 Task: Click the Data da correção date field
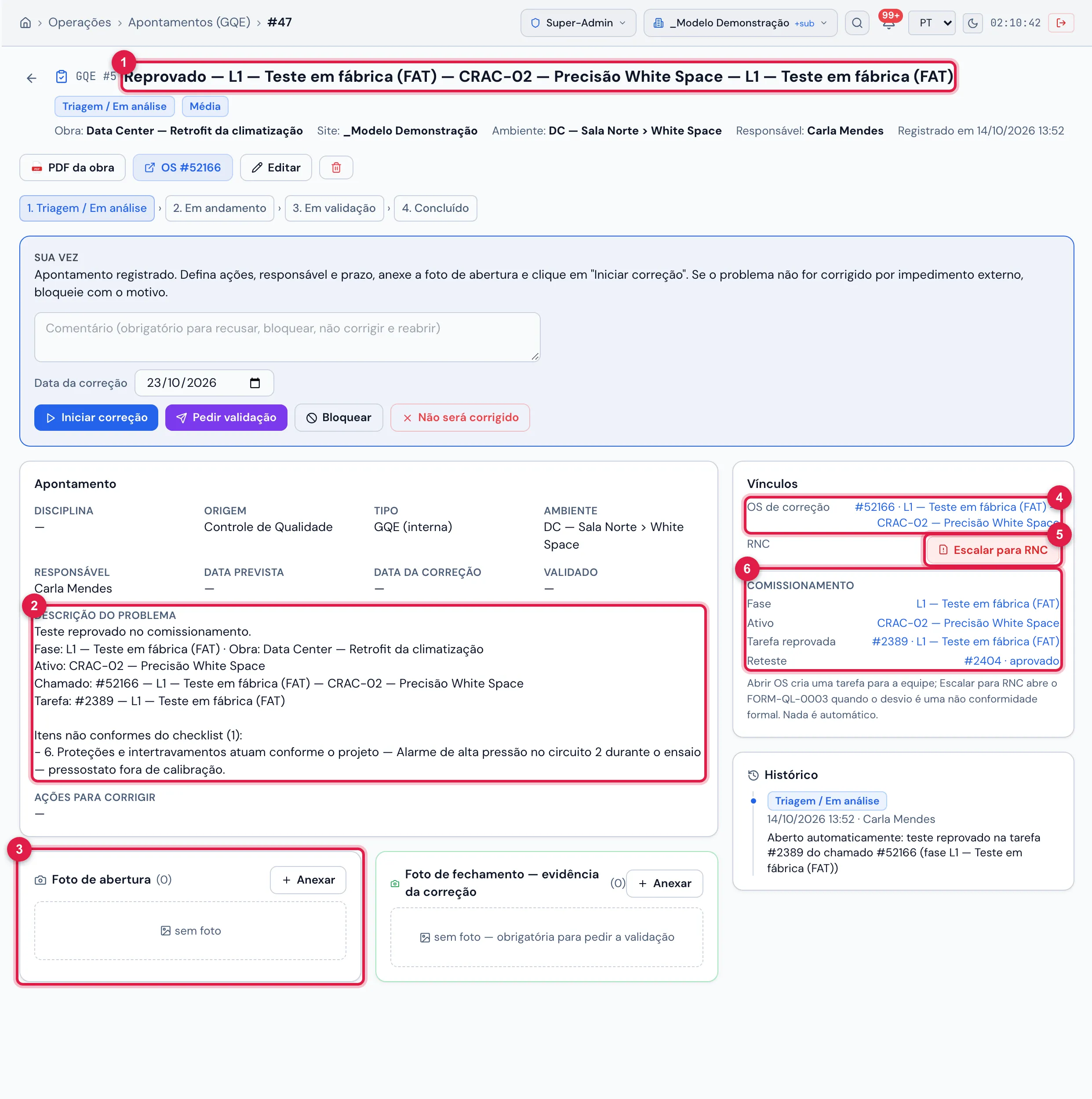point(204,383)
